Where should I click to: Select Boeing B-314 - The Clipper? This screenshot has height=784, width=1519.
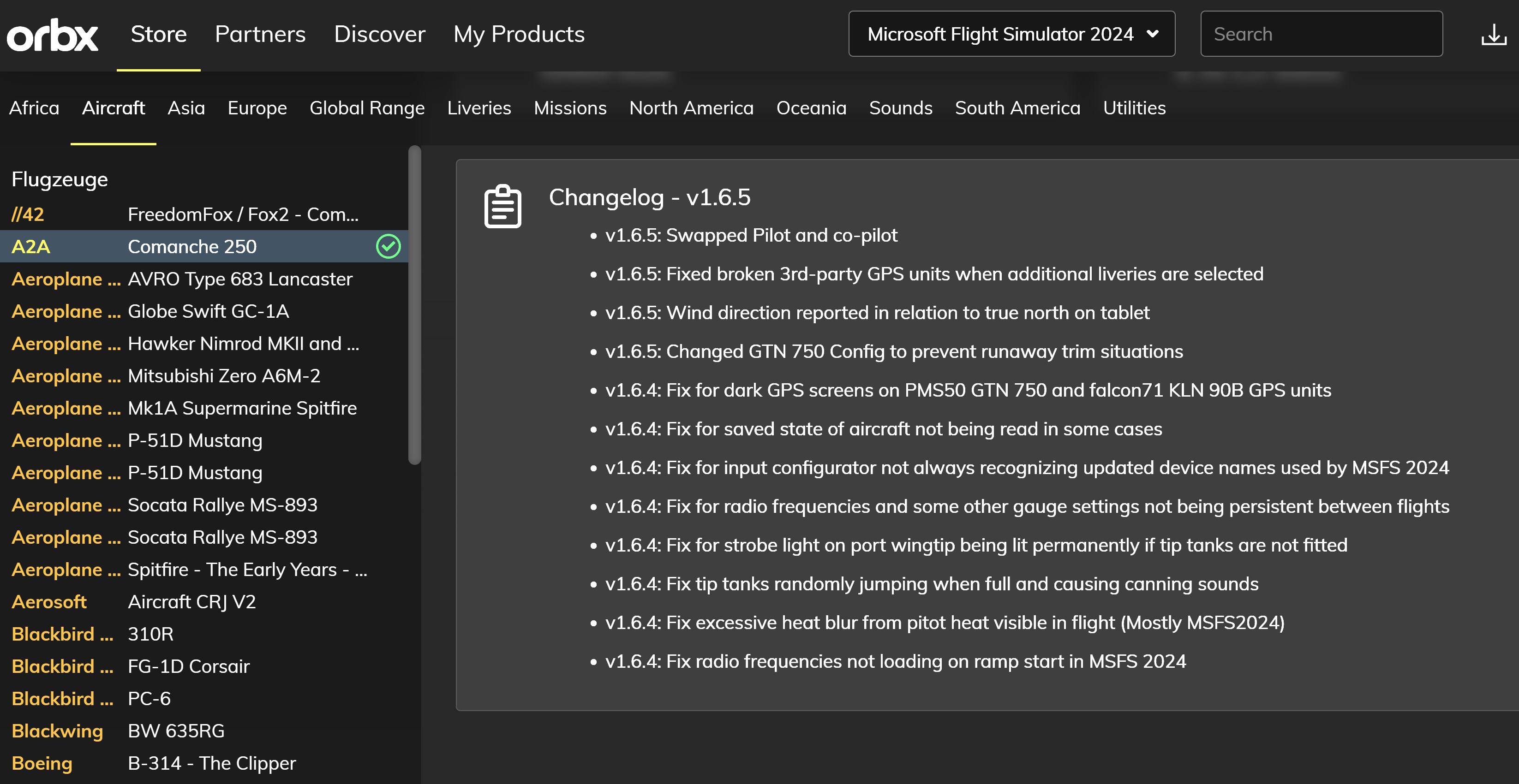[204, 764]
